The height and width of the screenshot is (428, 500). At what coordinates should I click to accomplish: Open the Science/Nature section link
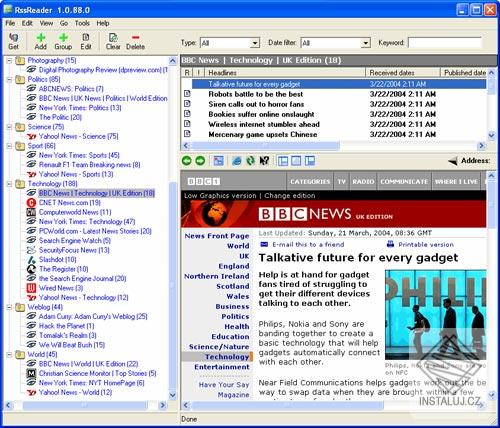pos(219,347)
